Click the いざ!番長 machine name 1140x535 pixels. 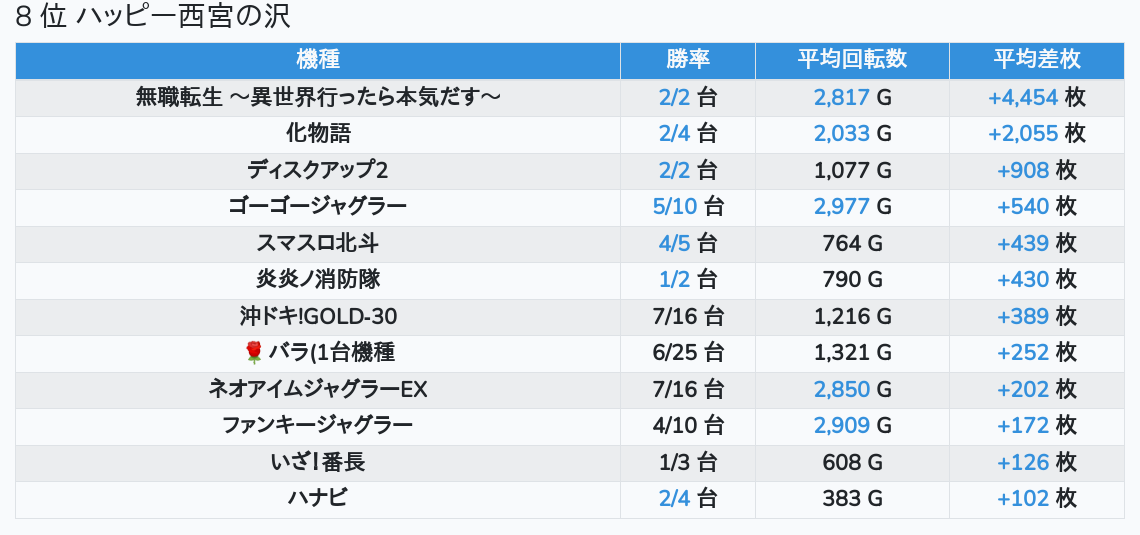pyautogui.click(x=318, y=462)
